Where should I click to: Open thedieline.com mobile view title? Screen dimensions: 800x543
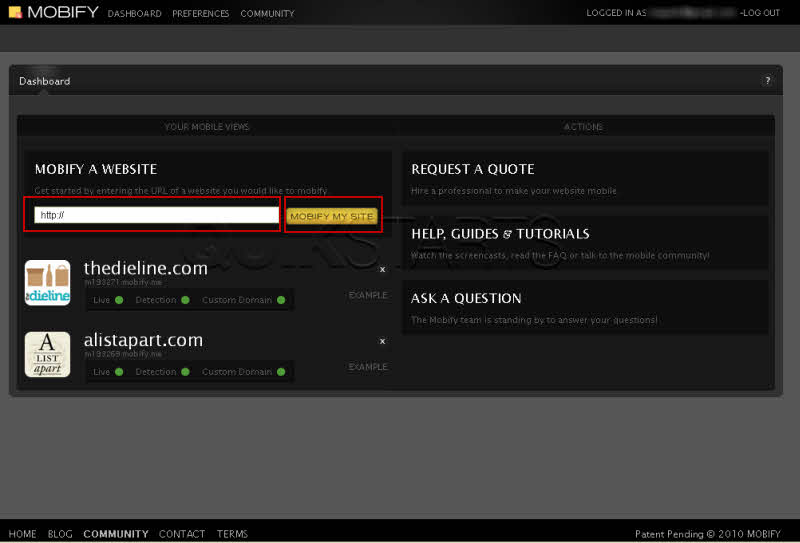[x=145, y=268]
